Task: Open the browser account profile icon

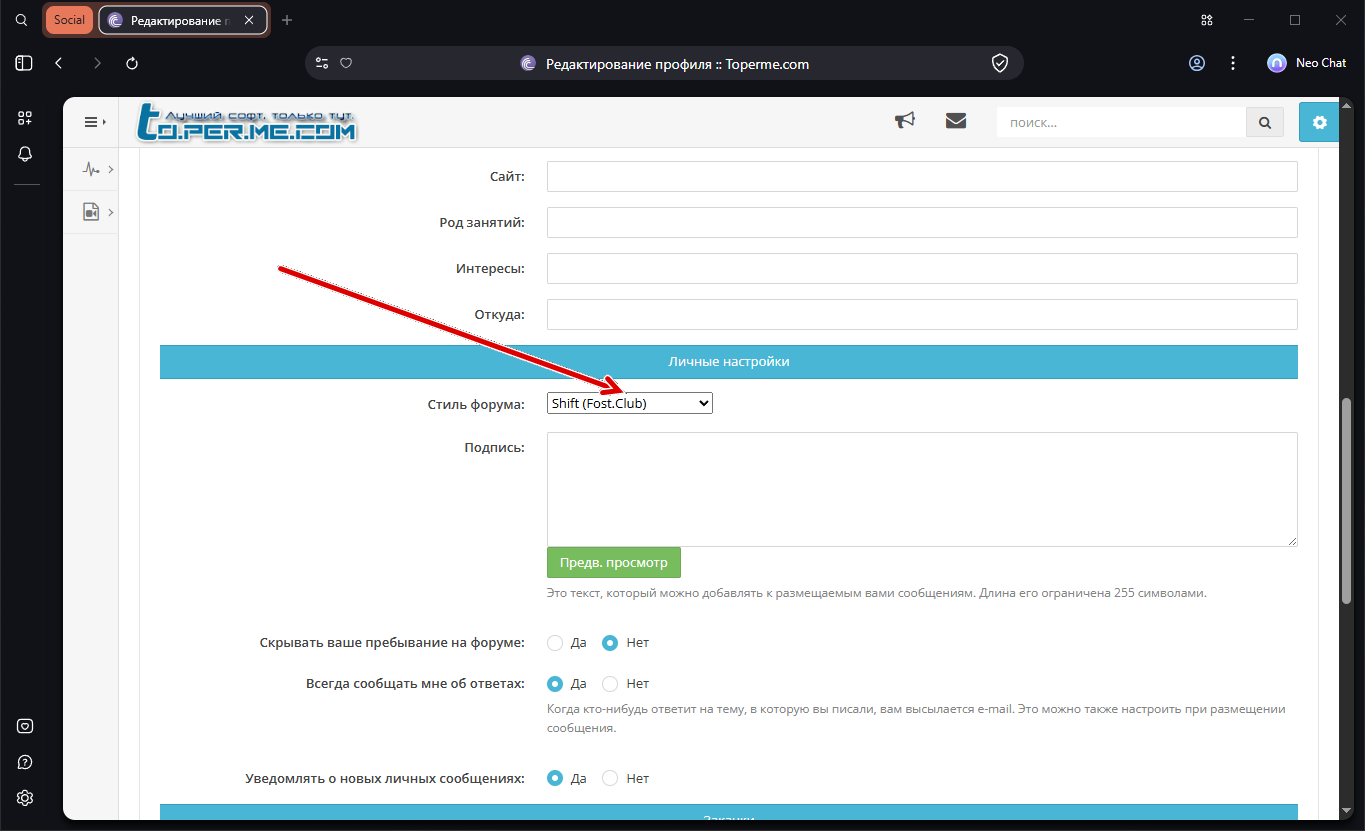Action: click(1197, 63)
